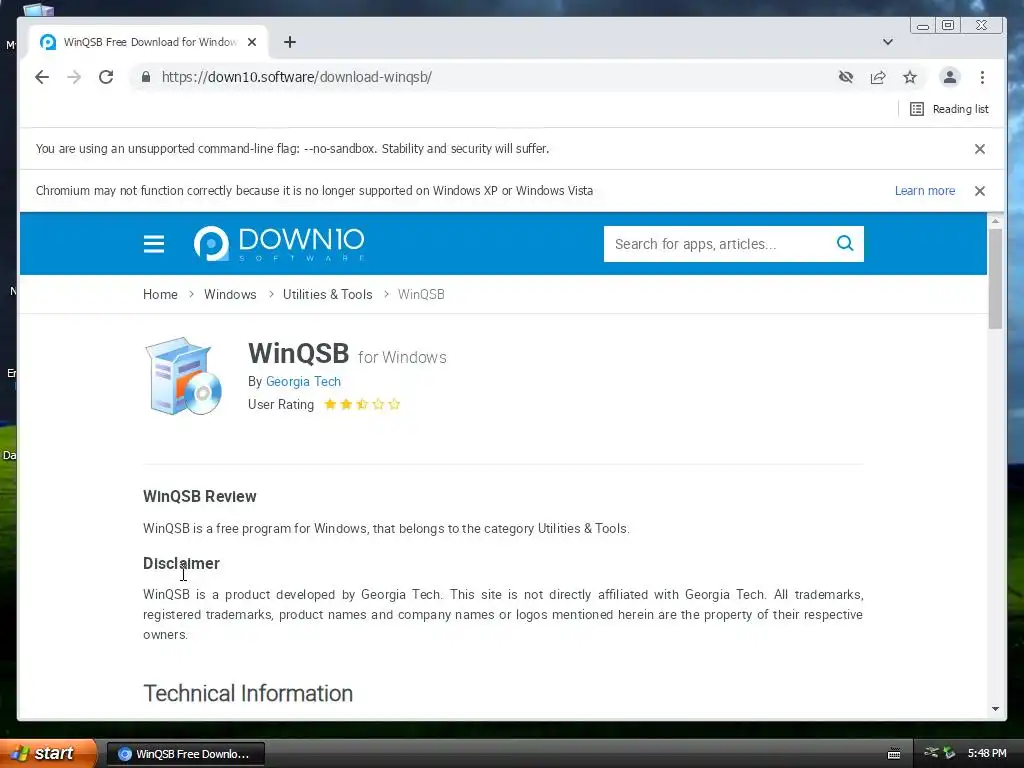Viewport: 1024px width, 768px height.
Task: Click the fifth rating star
Action: pos(394,404)
